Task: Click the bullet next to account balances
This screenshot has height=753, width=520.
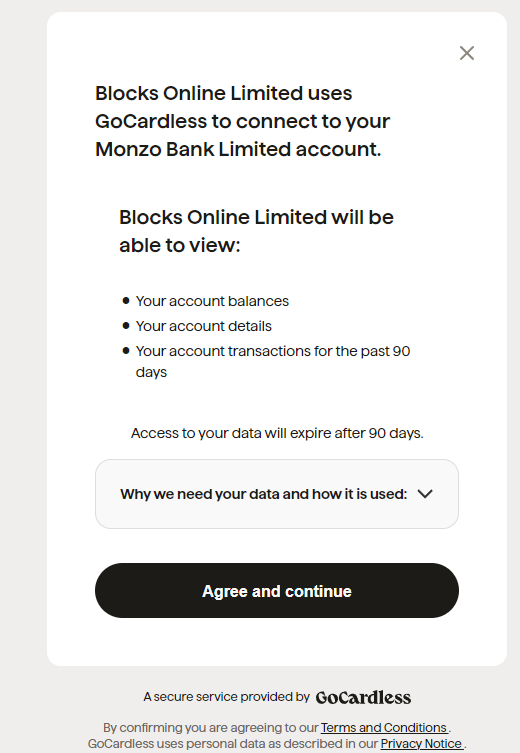Action: tap(126, 301)
